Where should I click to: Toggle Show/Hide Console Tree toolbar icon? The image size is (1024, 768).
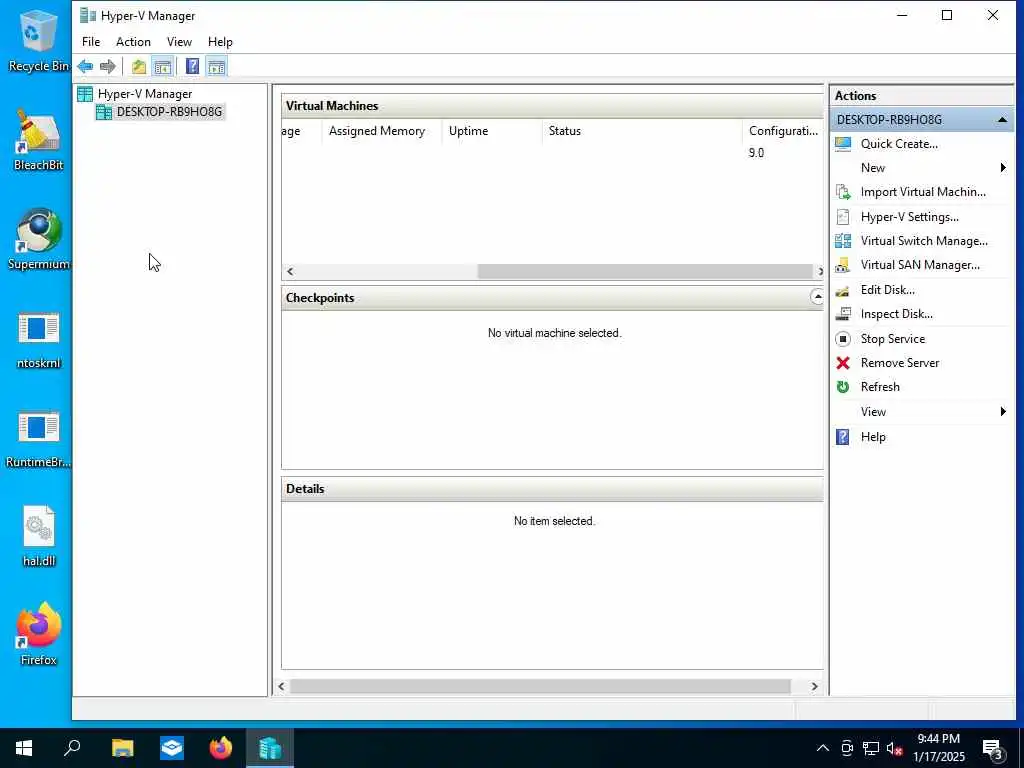tap(163, 66)
